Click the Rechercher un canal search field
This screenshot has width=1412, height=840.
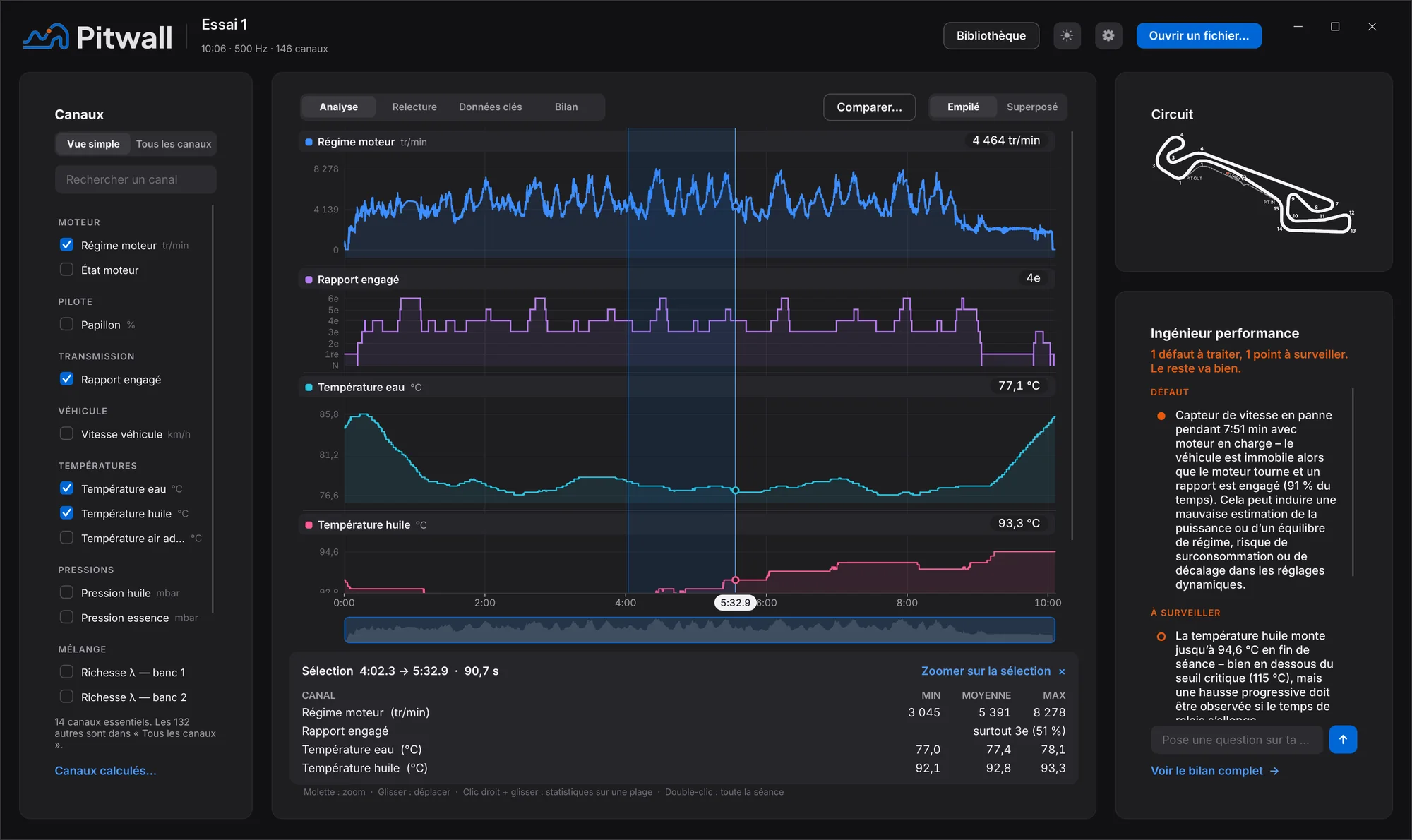(136, 179)
